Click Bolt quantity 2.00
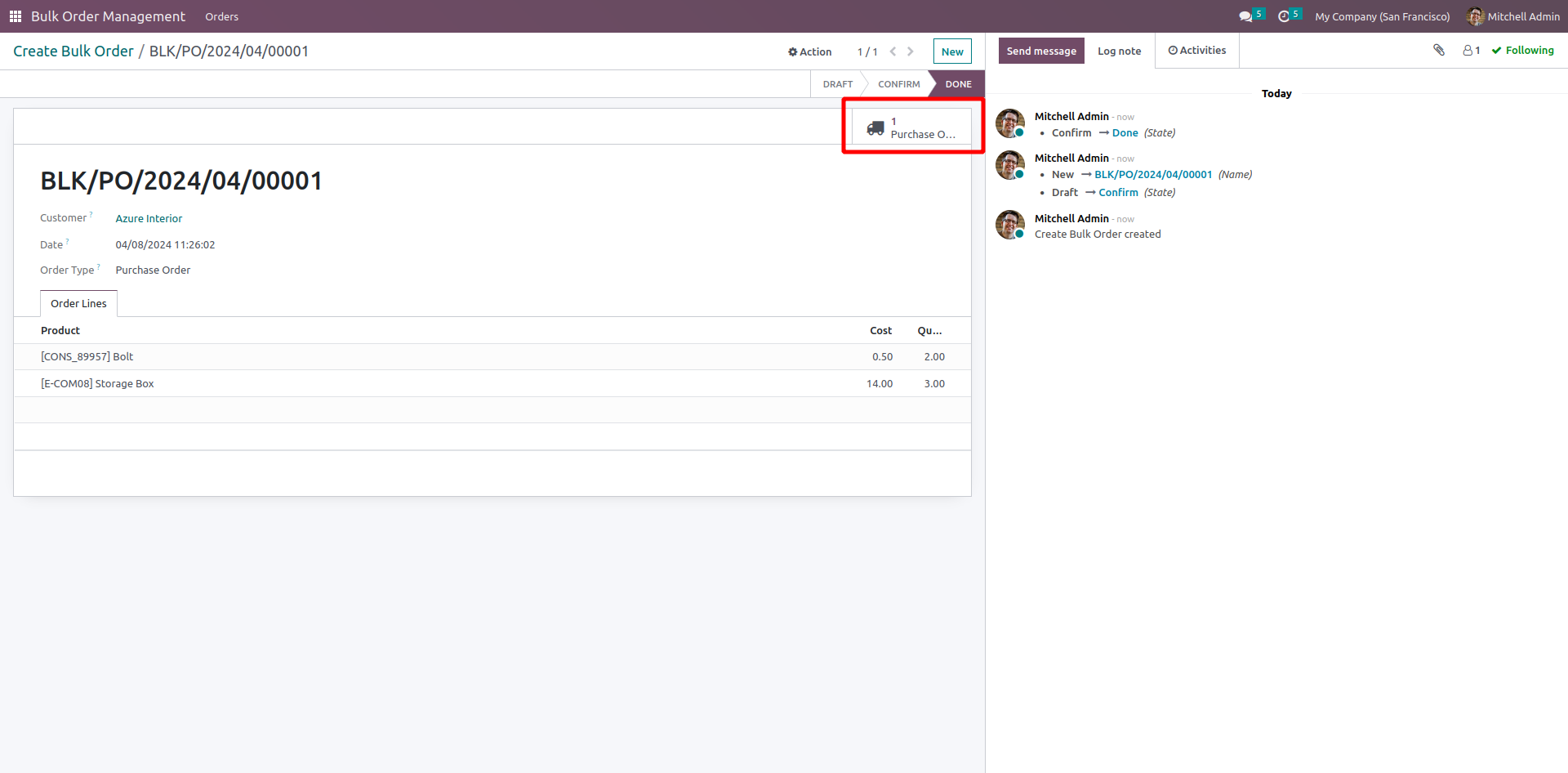 [x=934, y=357]
